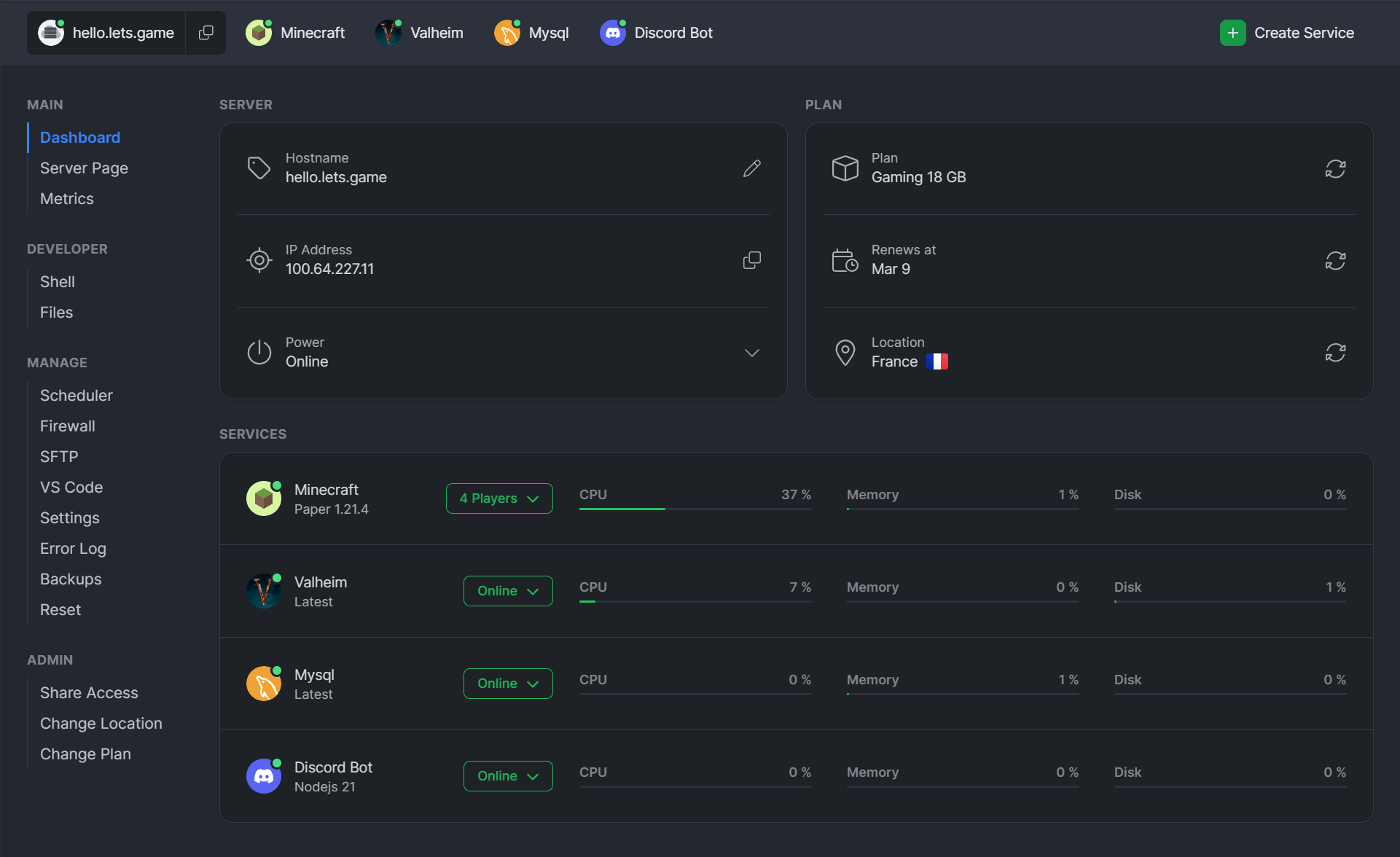Open Shell from Developer section
Screen dimensions: 1400x857
pos(58,282)
